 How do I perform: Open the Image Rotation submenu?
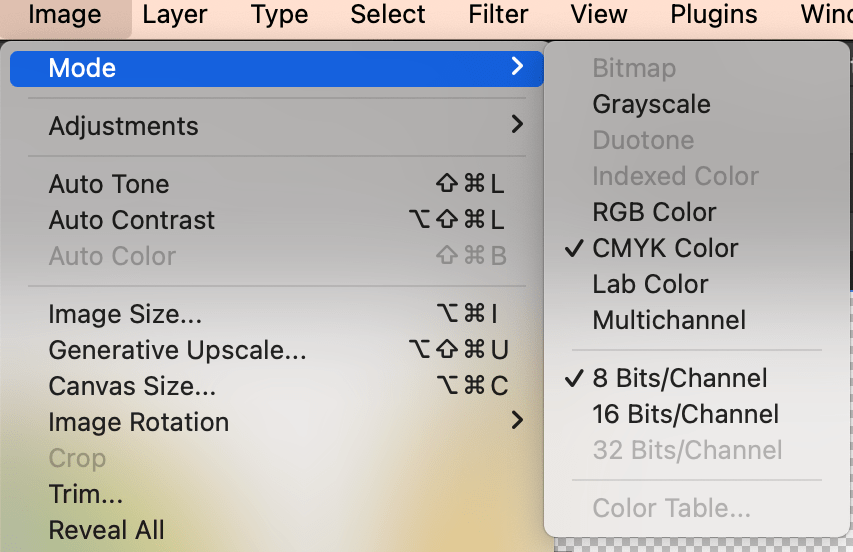[x=139, y=422]
